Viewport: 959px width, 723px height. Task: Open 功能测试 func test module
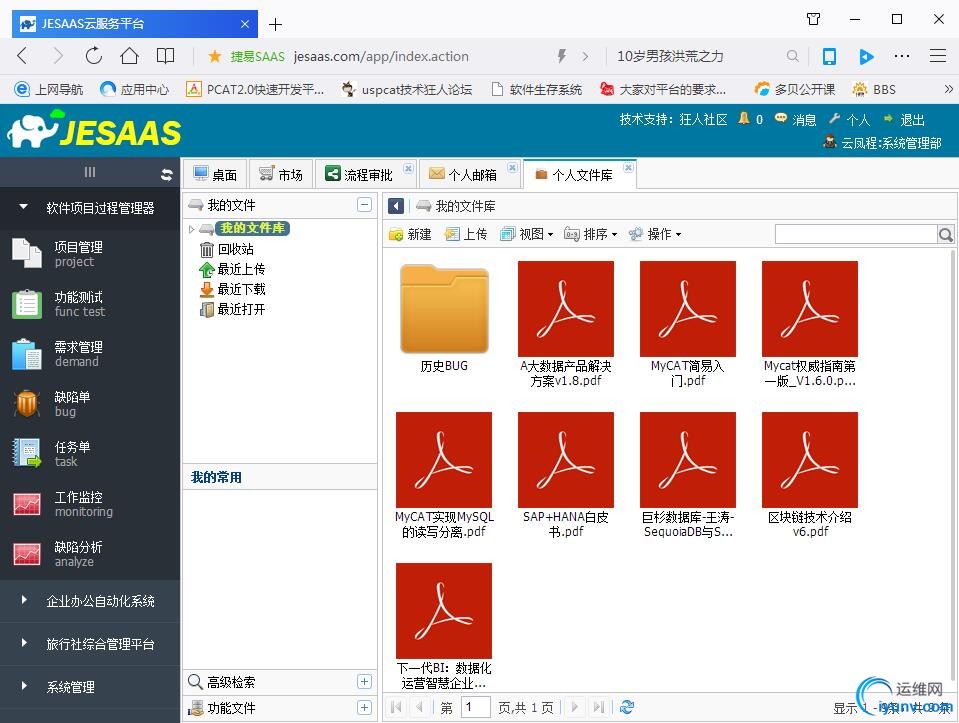[27, 304]
